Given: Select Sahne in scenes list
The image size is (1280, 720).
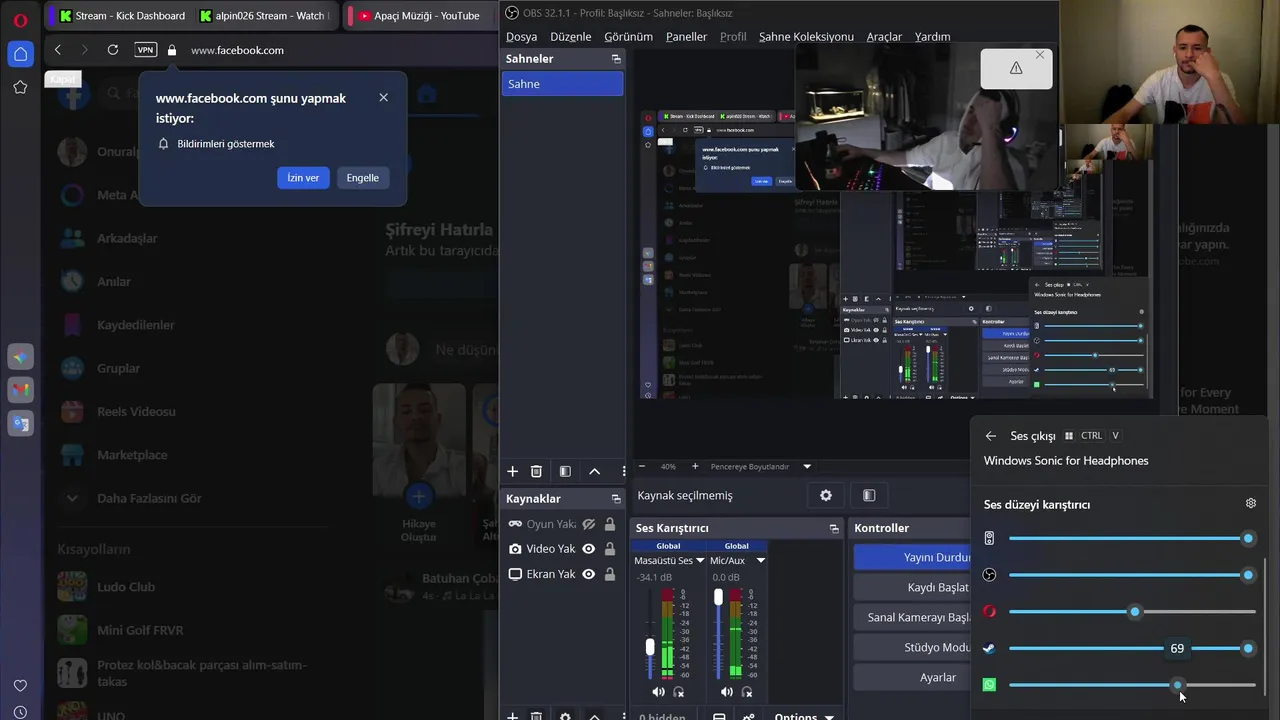Looking at the screenshot, I should [562, 84].
